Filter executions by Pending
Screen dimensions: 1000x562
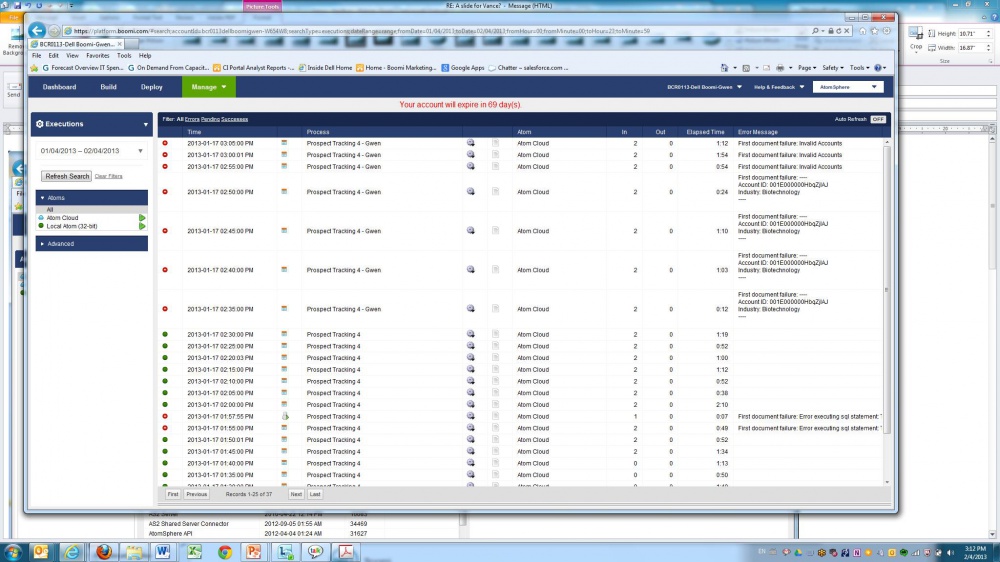tap(210, 119)
